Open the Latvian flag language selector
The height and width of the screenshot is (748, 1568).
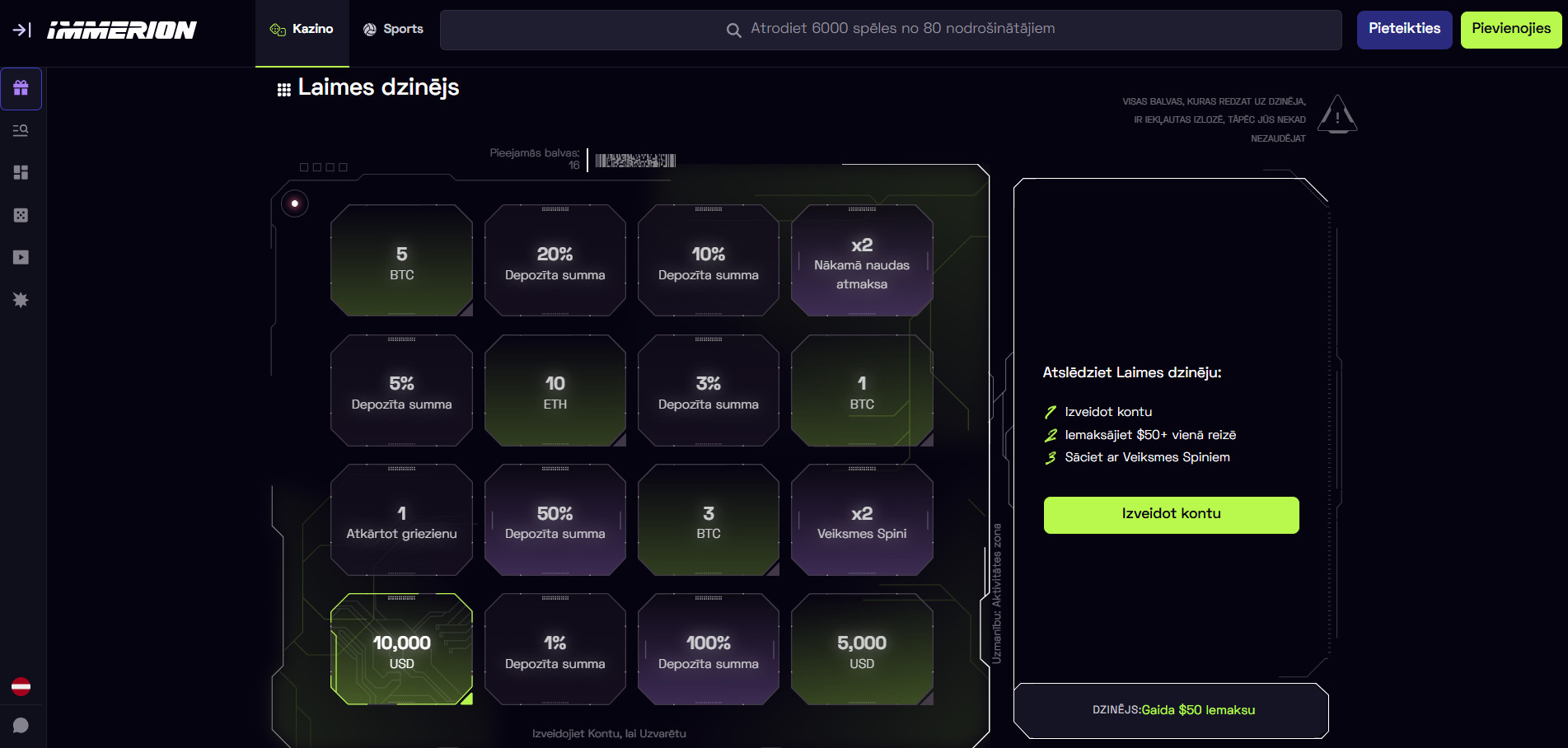[x=21, y=686]
